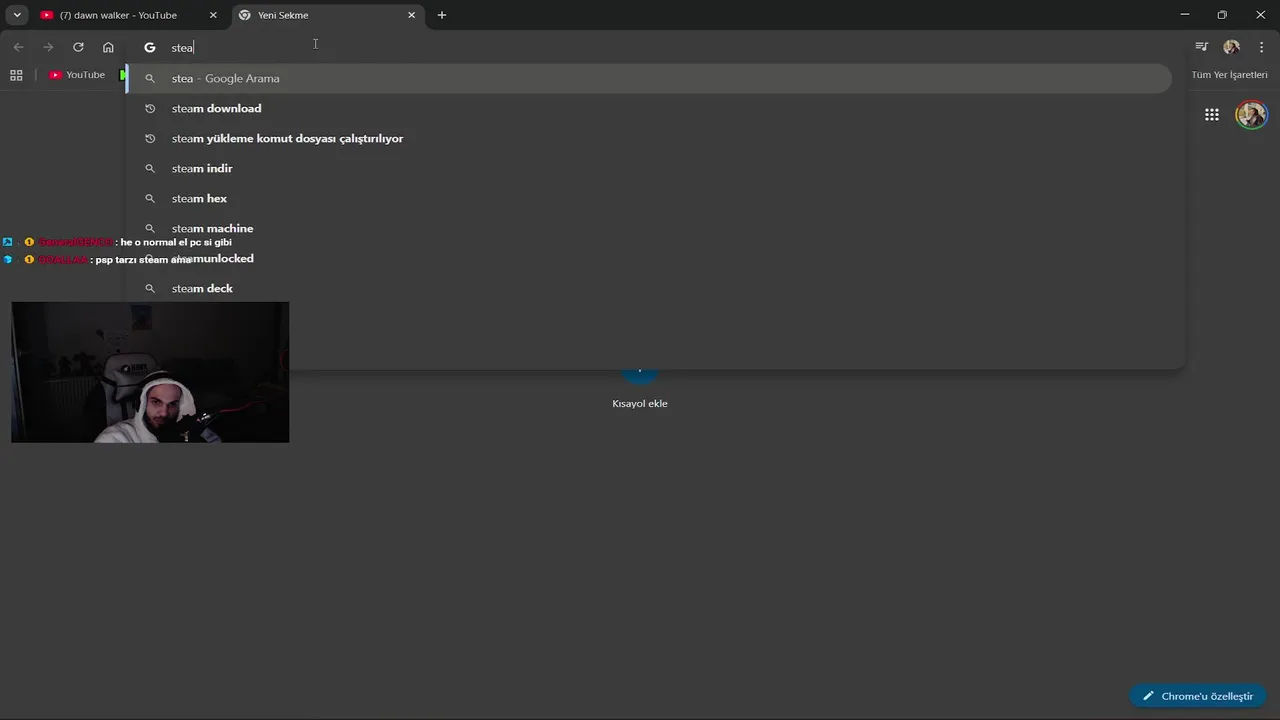Pick steam yükleme komut dosyası çalıştırılıyor suggestion
The height and width of the screenshot is (720, 1280).
click(x=650, y=138)
